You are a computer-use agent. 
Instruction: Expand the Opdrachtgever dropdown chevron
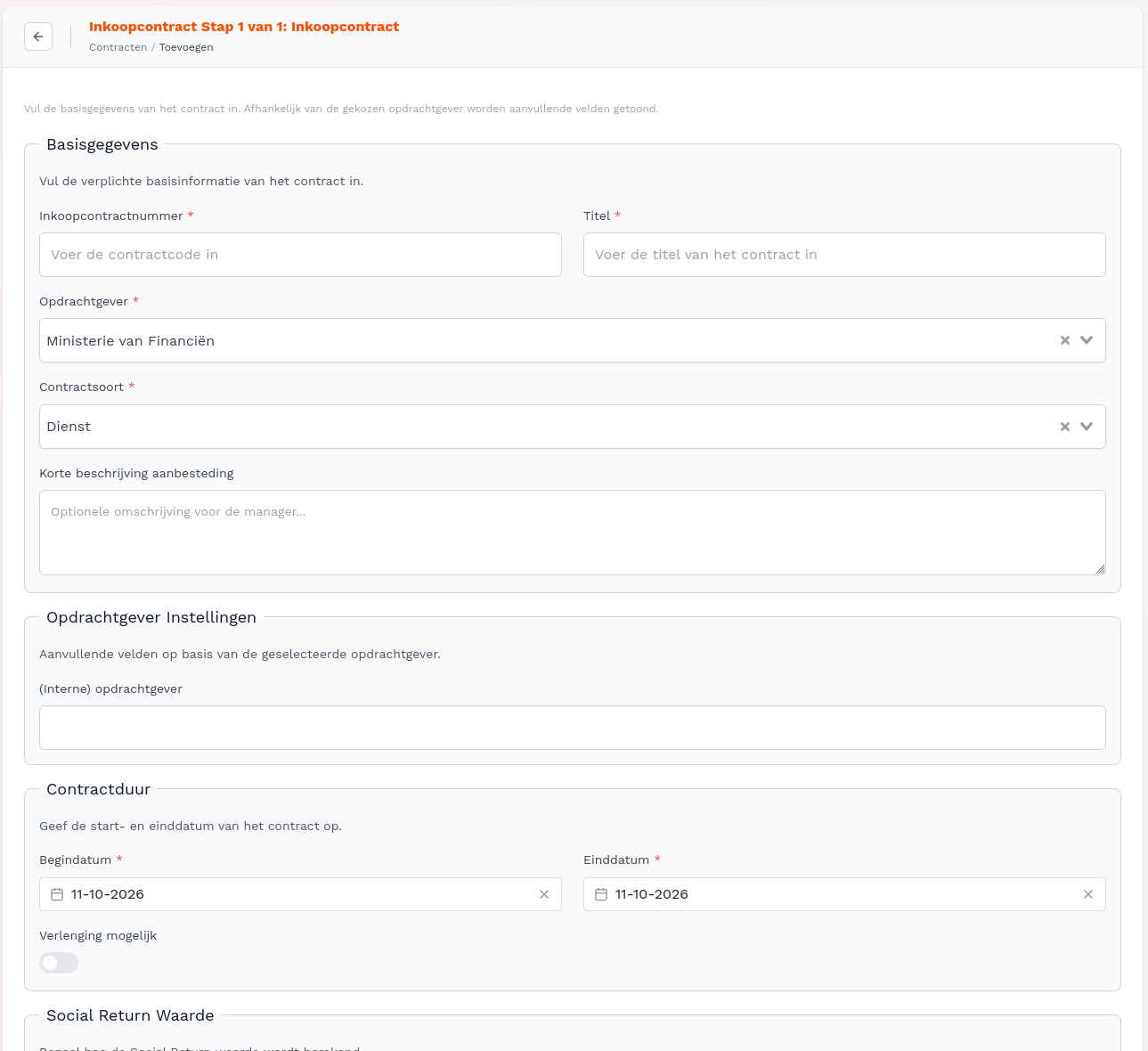coord(1087,340)
